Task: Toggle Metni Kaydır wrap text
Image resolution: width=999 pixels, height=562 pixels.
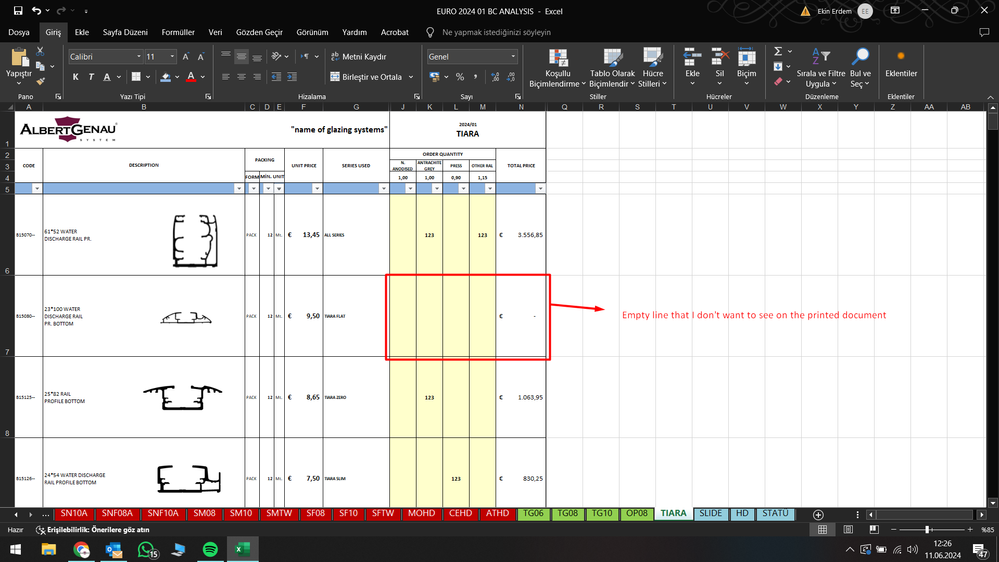Action: pos(358,57)
